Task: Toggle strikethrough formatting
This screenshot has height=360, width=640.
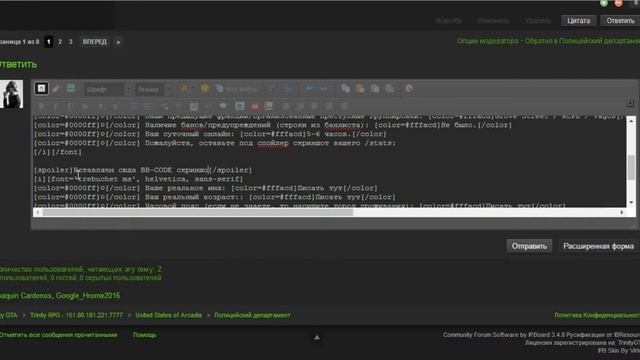Action: coord(85,107)
